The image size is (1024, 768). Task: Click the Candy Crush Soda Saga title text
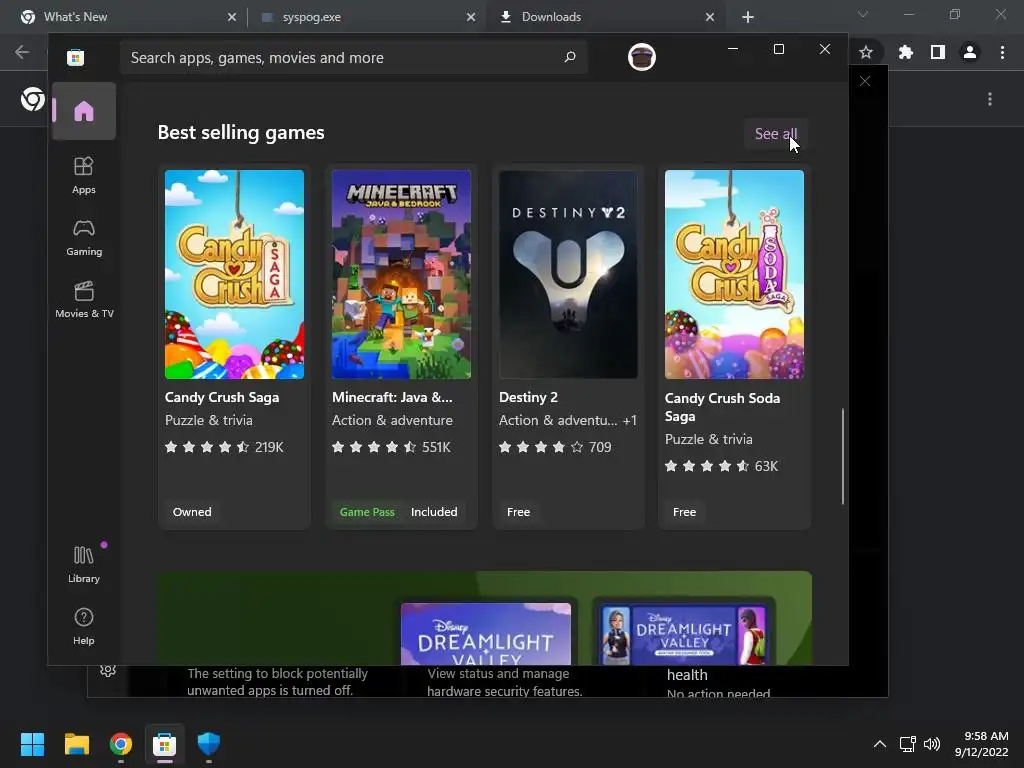[722, 407]
